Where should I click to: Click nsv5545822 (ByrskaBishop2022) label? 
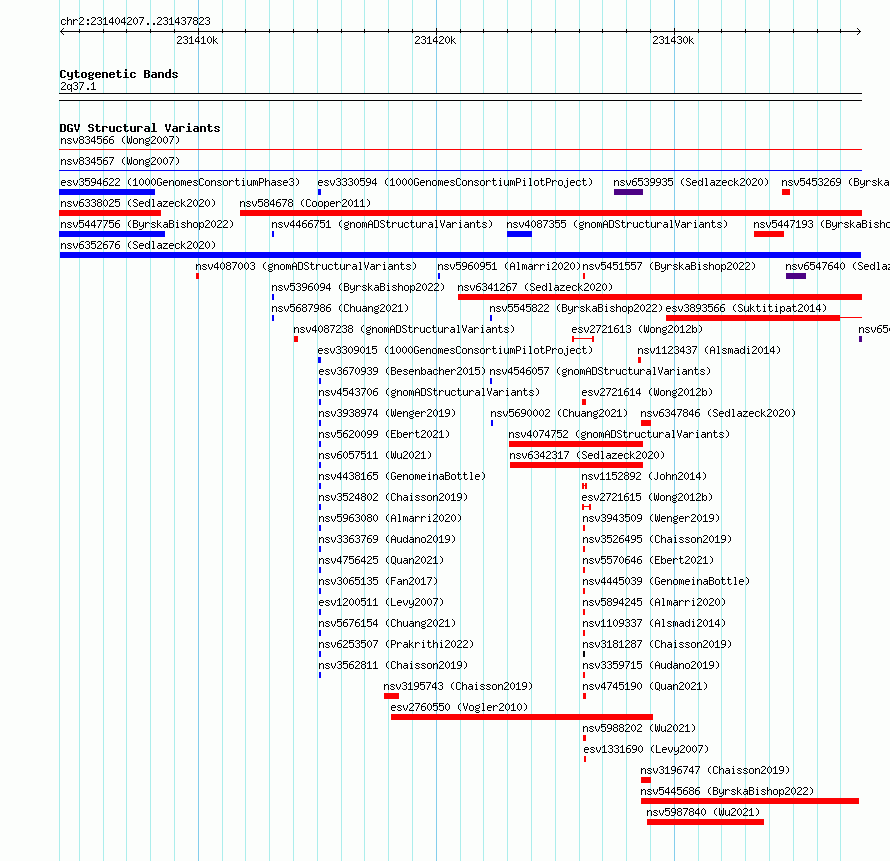[576, 308]
